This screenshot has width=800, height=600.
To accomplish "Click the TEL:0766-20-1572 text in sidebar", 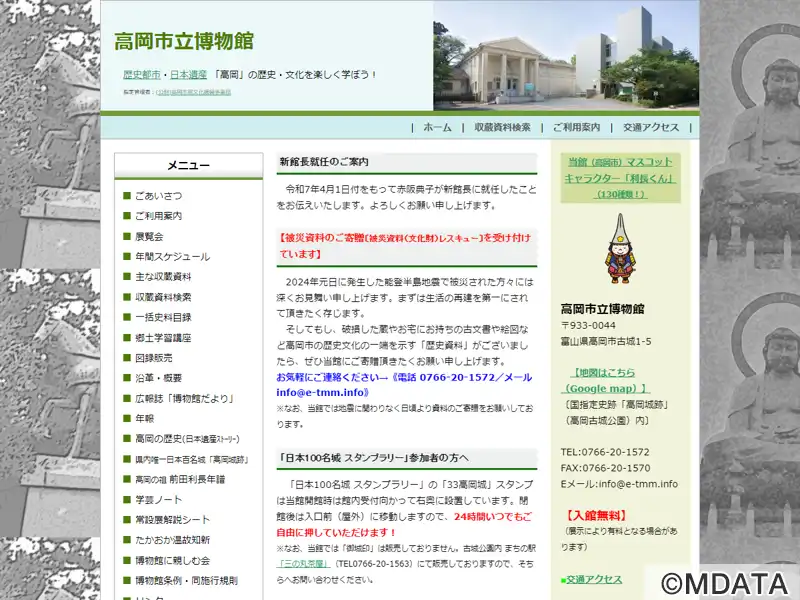I will pos(605,452).
